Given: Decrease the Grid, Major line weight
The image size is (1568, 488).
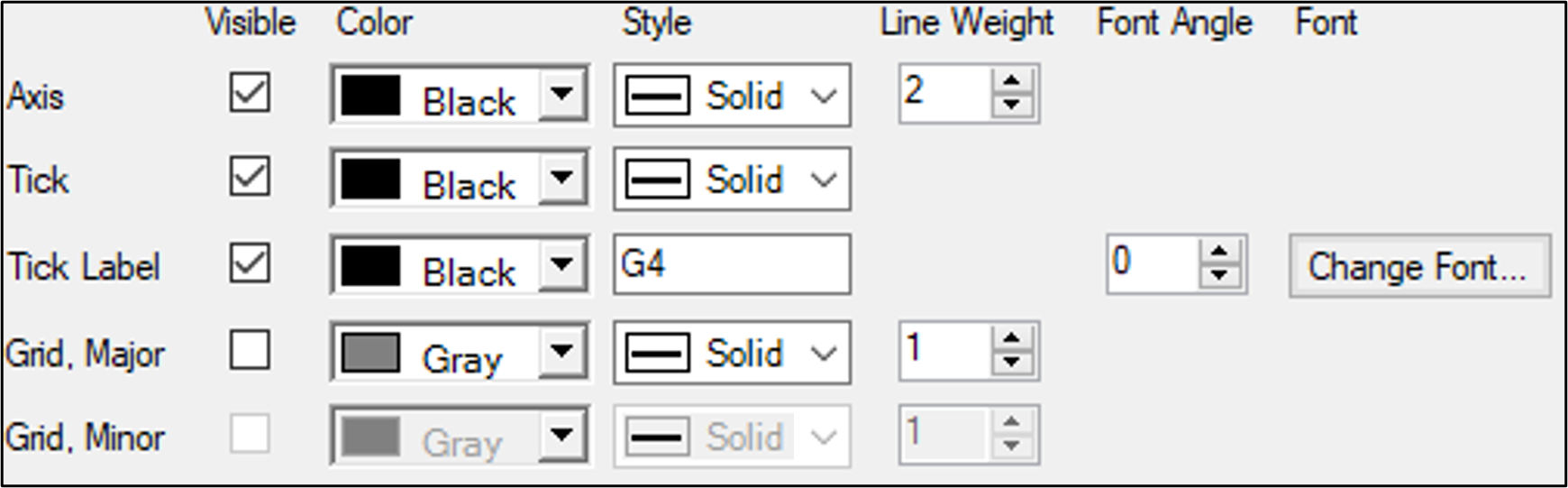Looking at the screenshot, I should pos(1011,364).
